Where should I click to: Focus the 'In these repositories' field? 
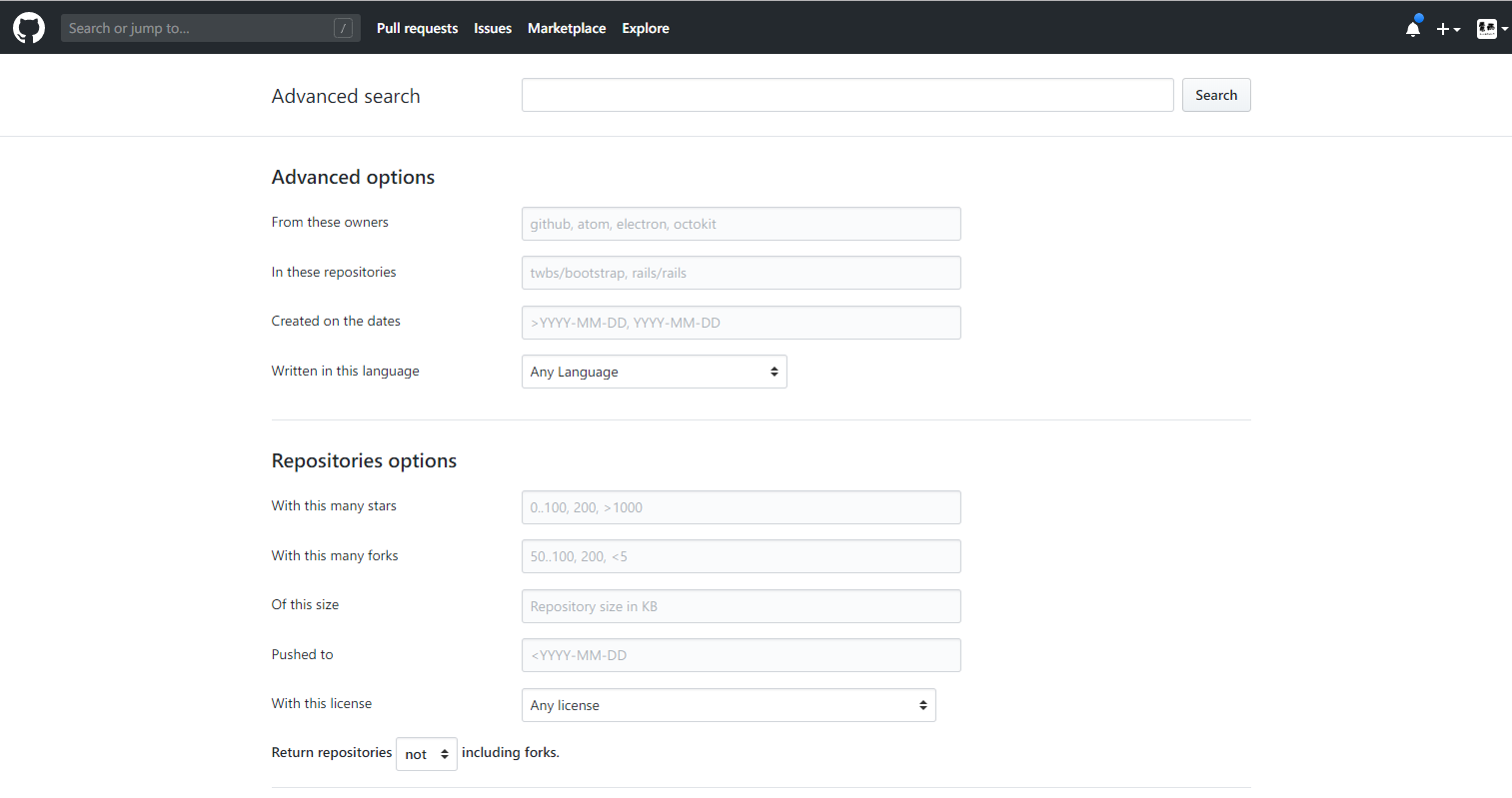tap(742, 273)
